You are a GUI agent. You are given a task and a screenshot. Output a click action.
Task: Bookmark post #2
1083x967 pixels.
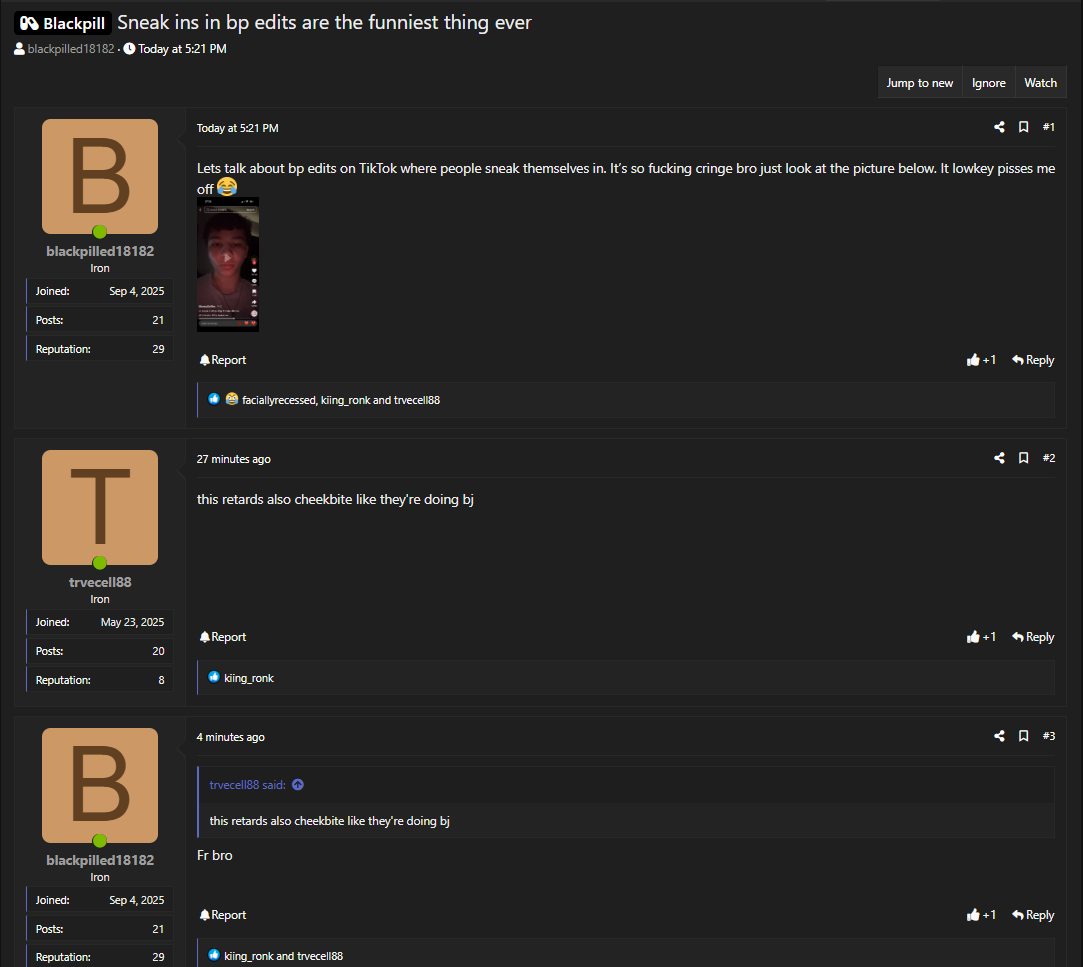coord(1023,458)
